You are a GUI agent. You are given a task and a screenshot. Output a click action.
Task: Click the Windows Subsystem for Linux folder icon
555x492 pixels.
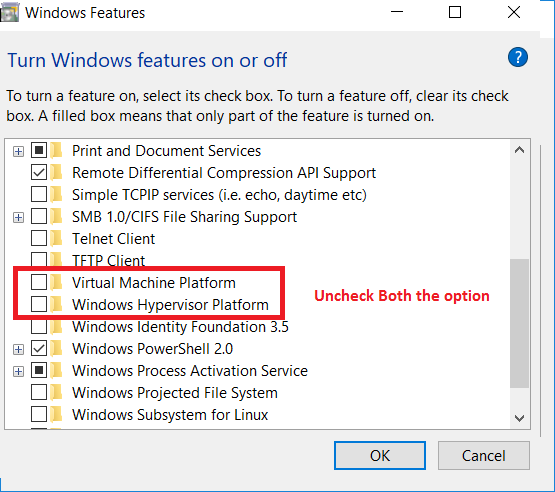coord(56,414)
